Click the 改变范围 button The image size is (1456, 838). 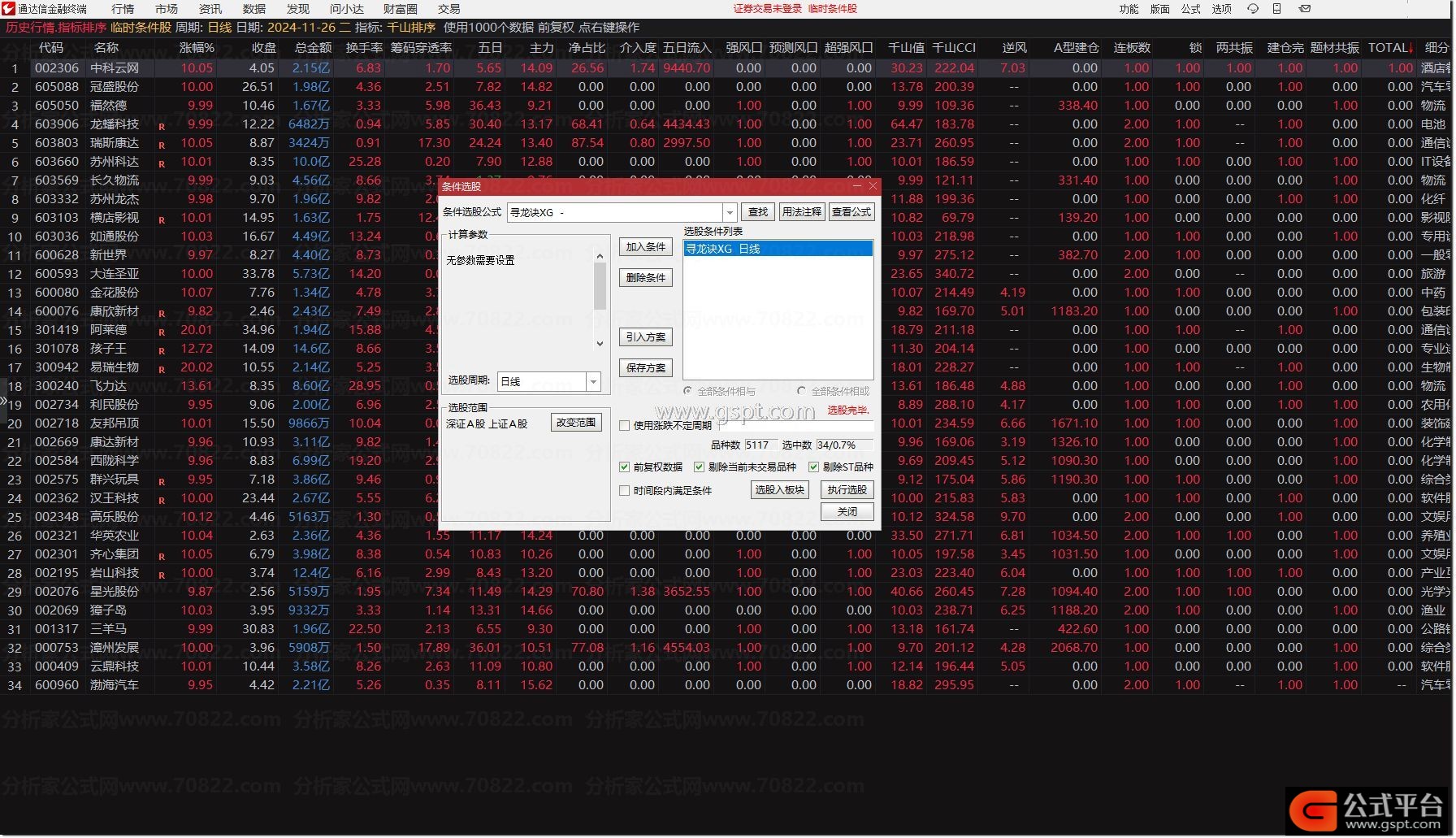(x=576, y=423)
